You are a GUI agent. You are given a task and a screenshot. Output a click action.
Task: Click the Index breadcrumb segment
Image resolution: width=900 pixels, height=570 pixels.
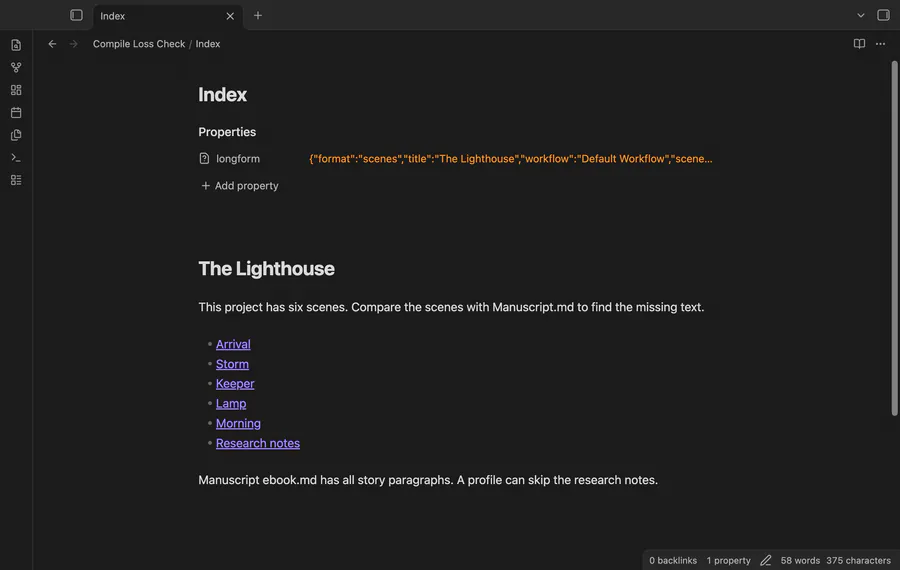click(x=208, y=44)
